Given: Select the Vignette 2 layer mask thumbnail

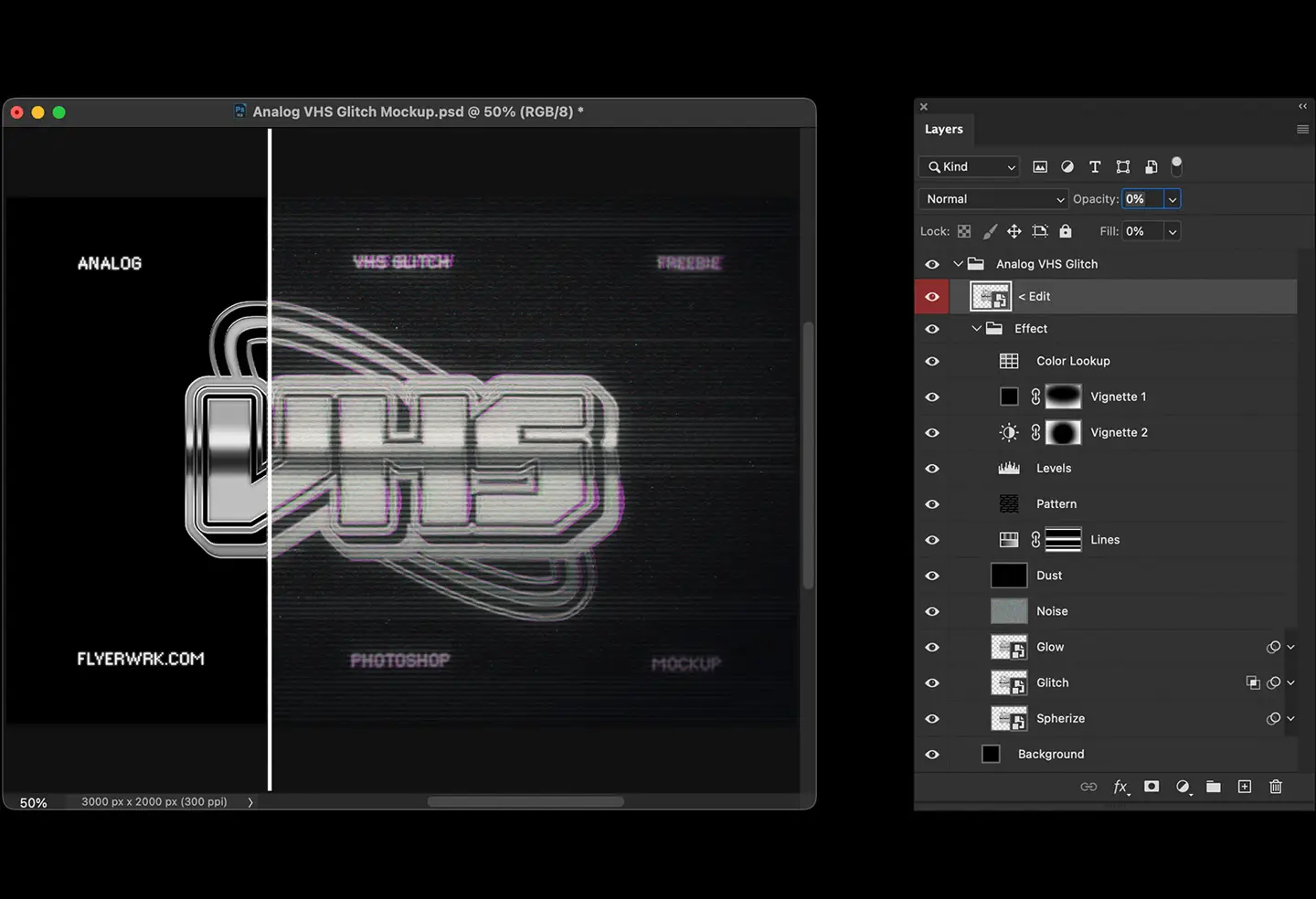Looking at the screenshot, I should tap(1063, 432).
